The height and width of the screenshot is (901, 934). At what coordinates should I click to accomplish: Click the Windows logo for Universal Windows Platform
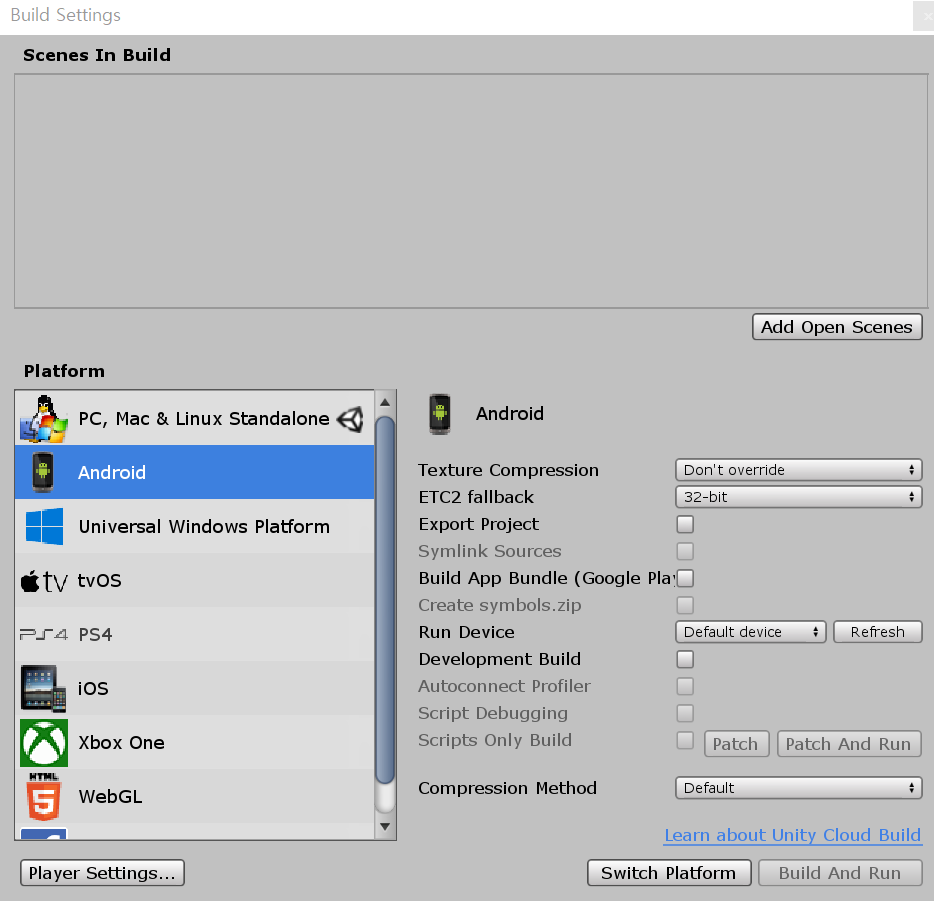pyautogui.click(x=44, y=526)
